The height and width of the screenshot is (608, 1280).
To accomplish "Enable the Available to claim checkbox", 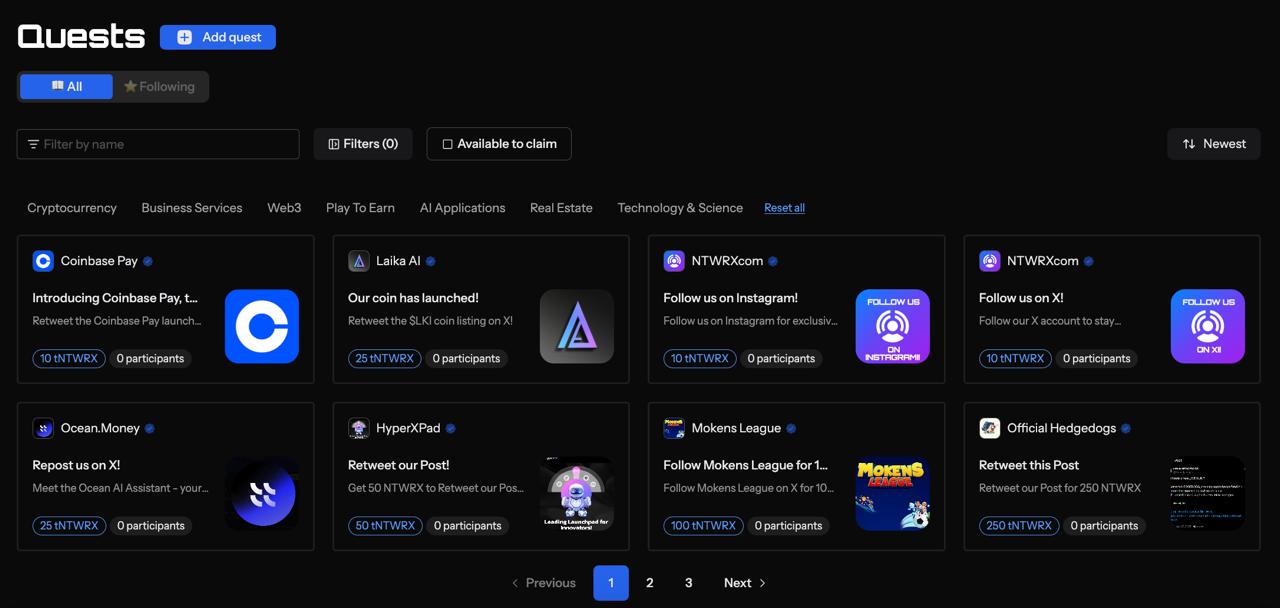I will [448, 144].
